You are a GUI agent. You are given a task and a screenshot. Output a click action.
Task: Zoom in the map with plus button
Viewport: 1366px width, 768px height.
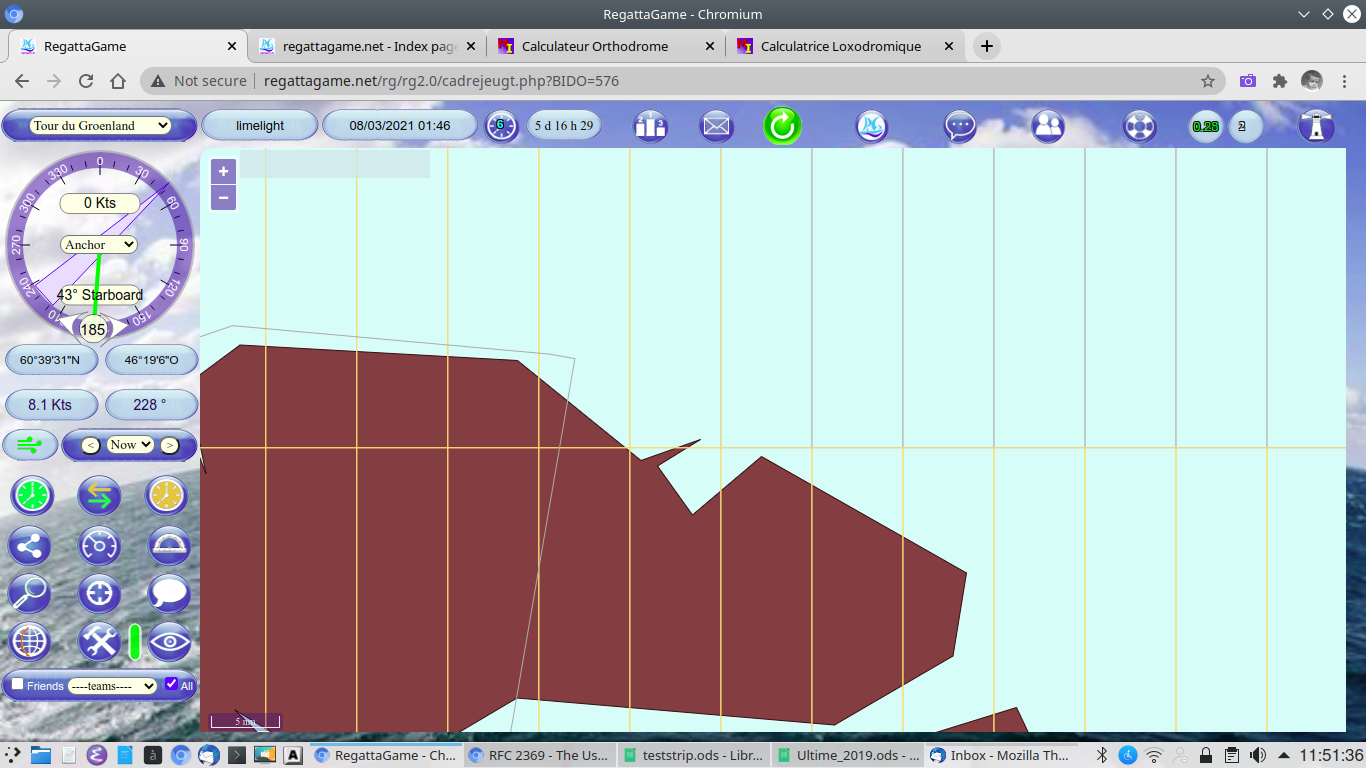[x=223, y=171]
